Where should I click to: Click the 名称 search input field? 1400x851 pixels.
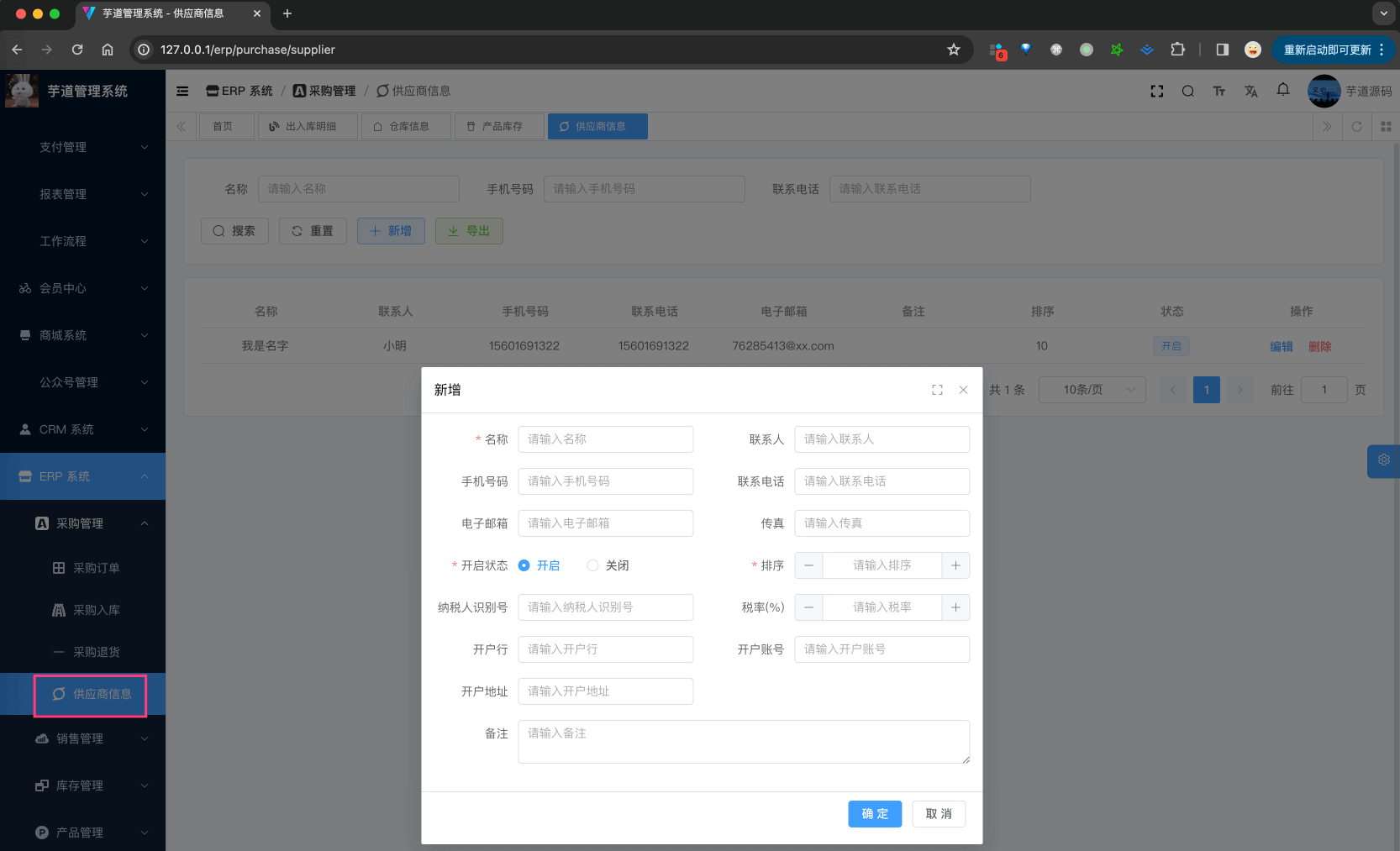click(x=359, y=188)
